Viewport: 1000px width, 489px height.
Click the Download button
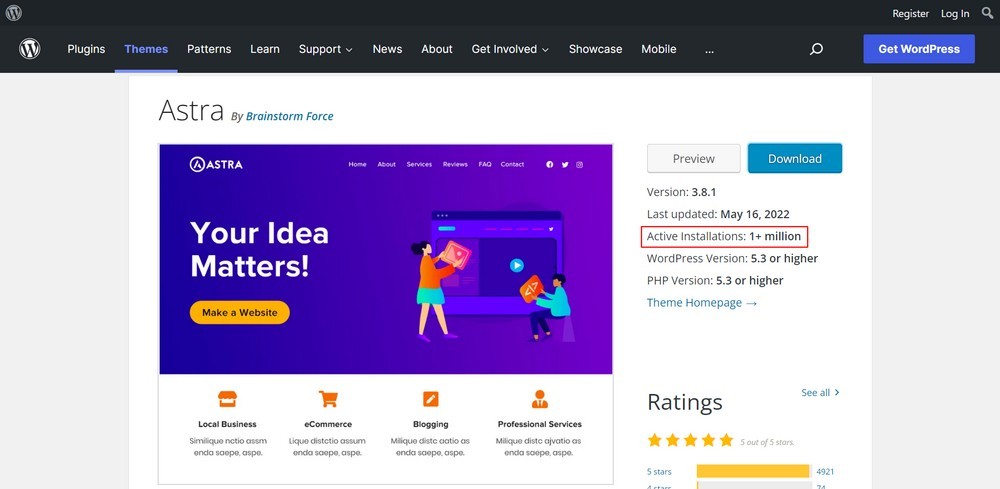(x=794, y=158)
